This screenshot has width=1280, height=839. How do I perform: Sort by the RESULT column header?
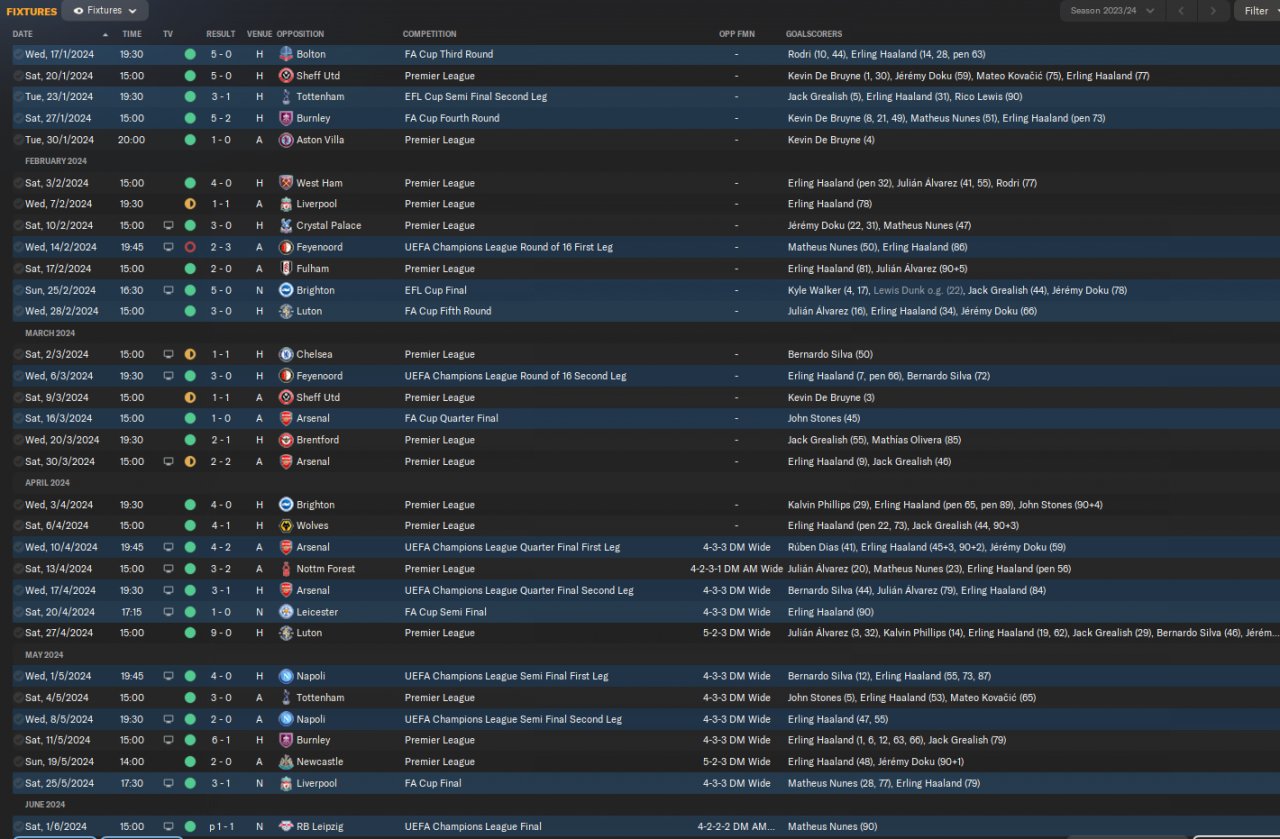[x=221, y=34]
